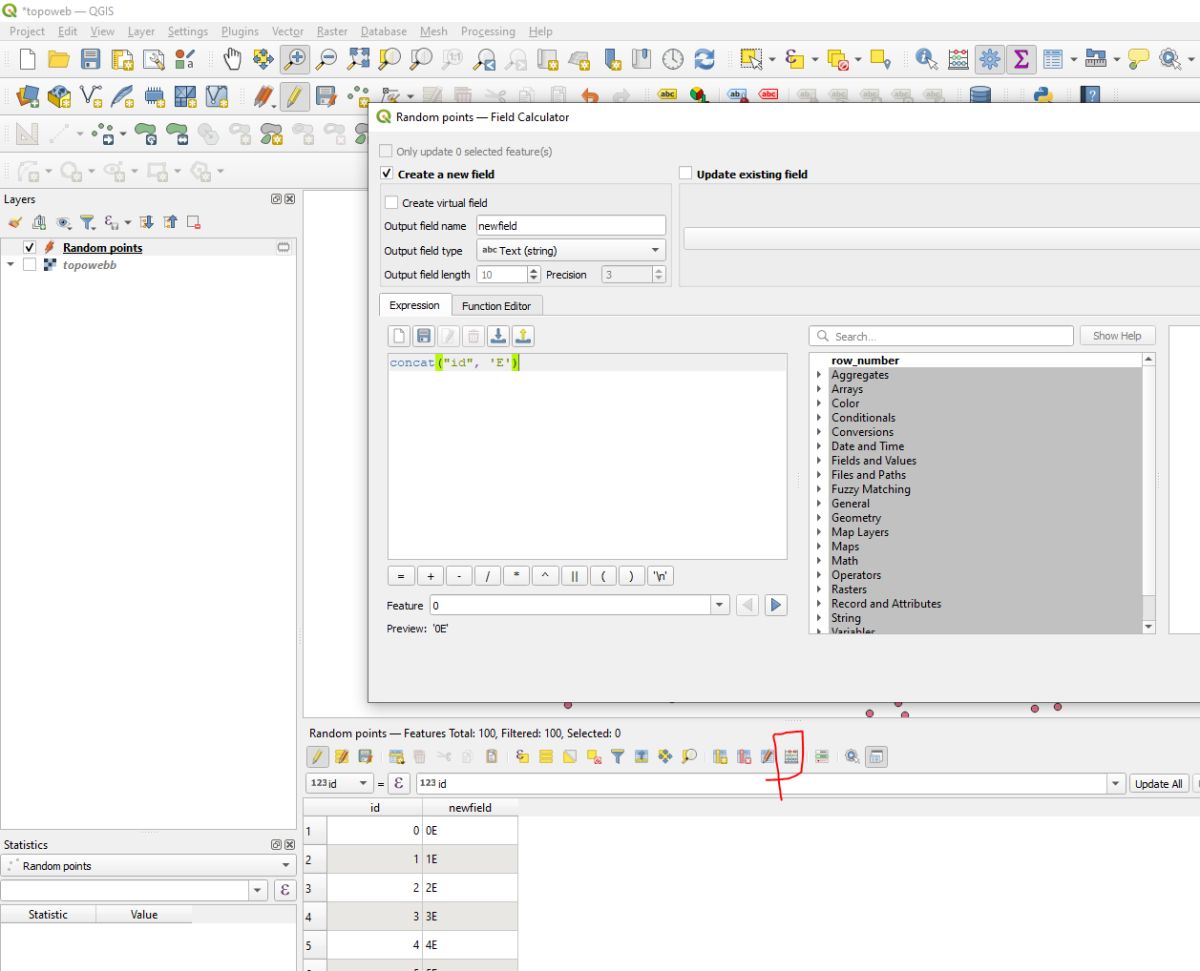1200x971 pixels.
Task: Select the Conversions function group
Action: click(x=862, y=432)
